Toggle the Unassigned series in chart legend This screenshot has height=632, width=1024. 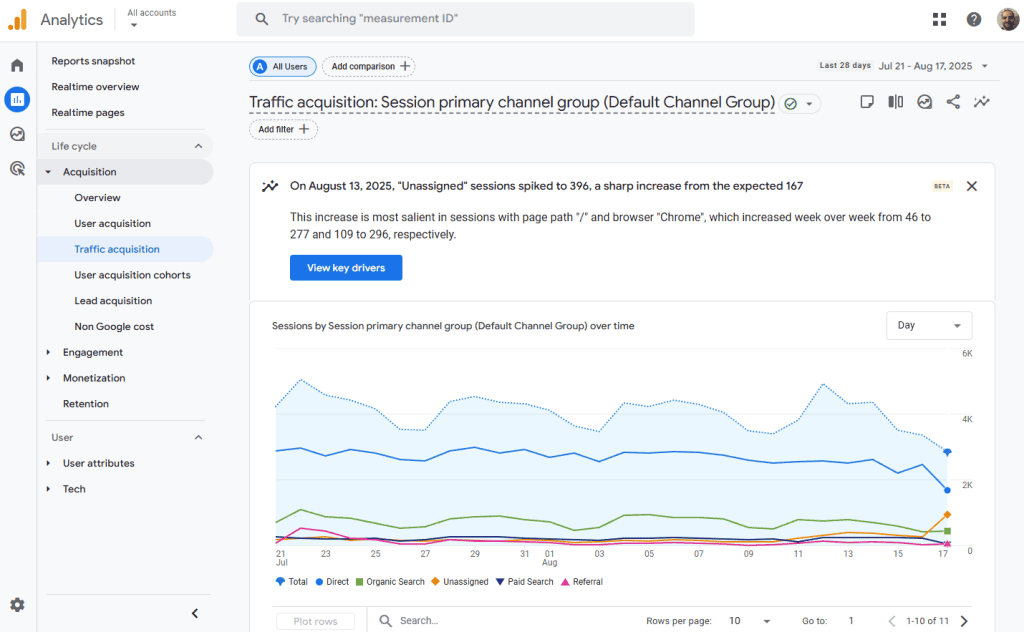point(460,582)
